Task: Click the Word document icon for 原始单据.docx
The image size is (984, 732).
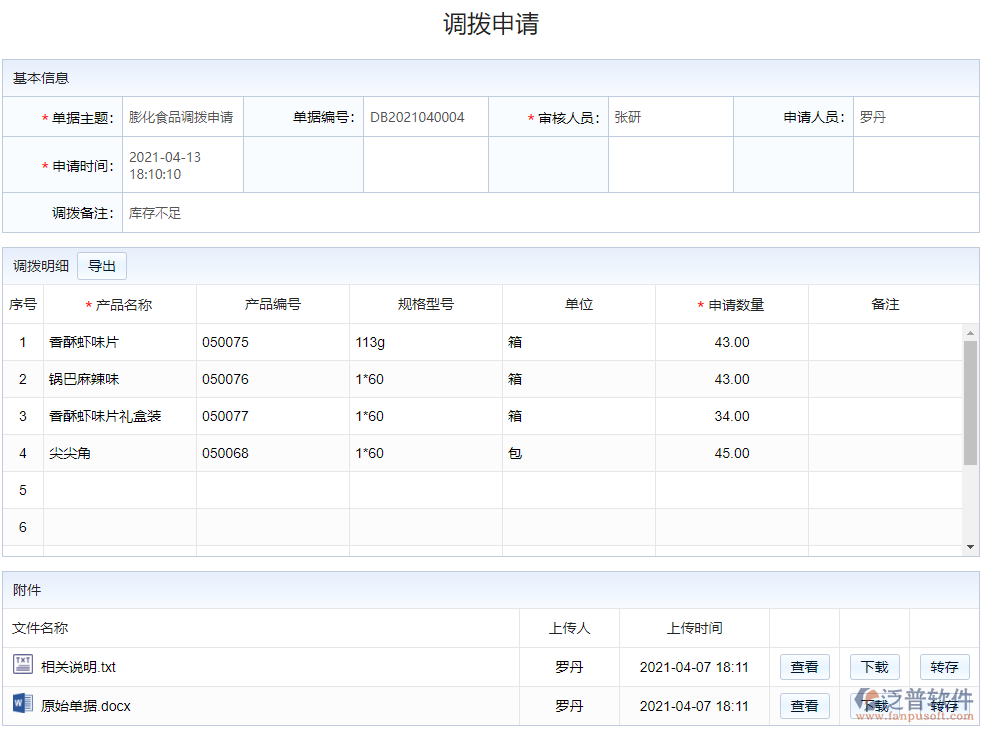Action: (22, 705)
